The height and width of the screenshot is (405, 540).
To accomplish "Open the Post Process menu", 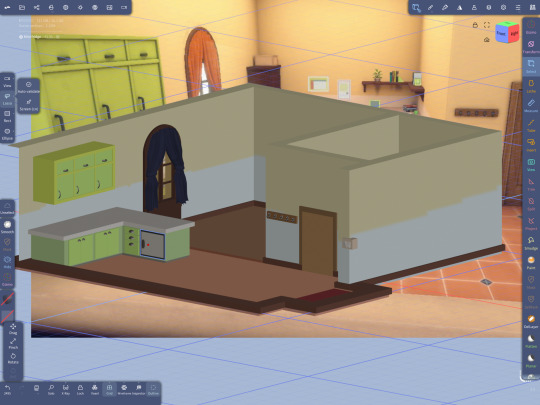I will pos(95,7).
